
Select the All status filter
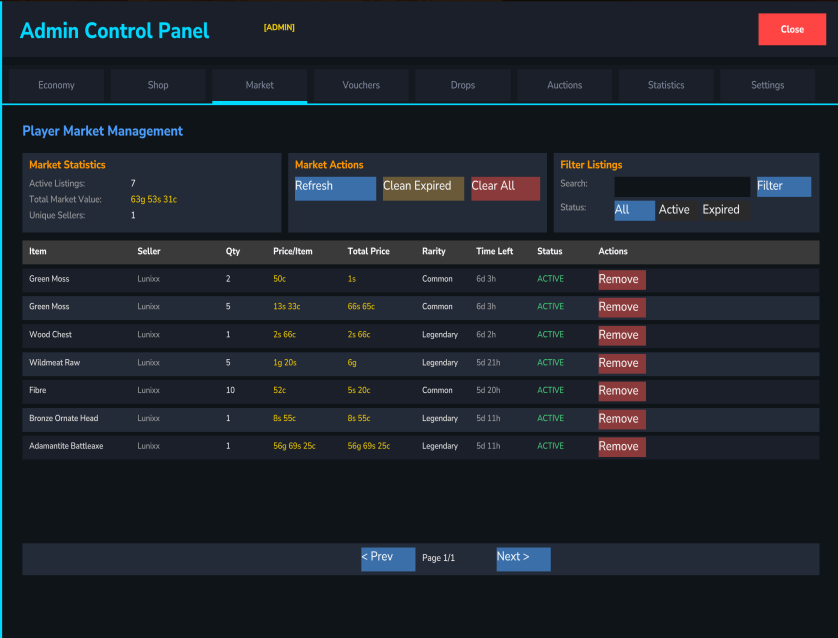(x=634, y=210)
